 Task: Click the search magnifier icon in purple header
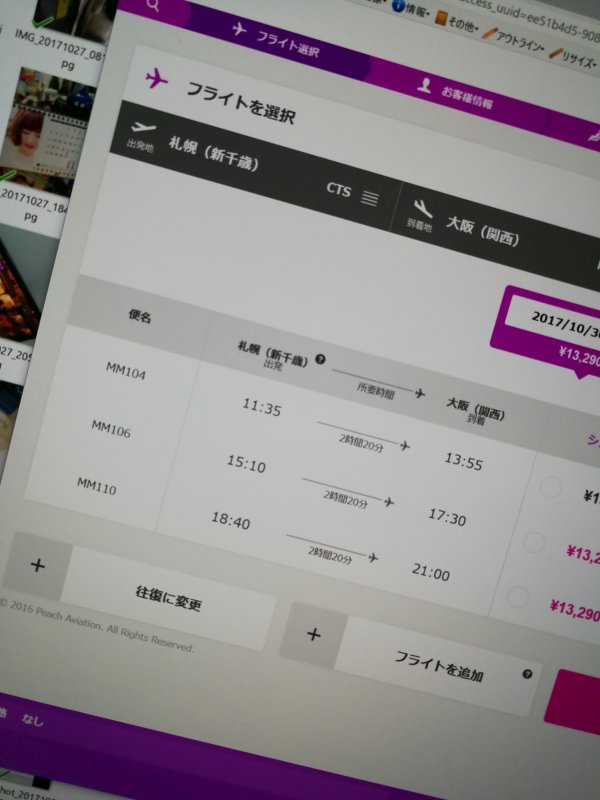(x=153, y=5)
